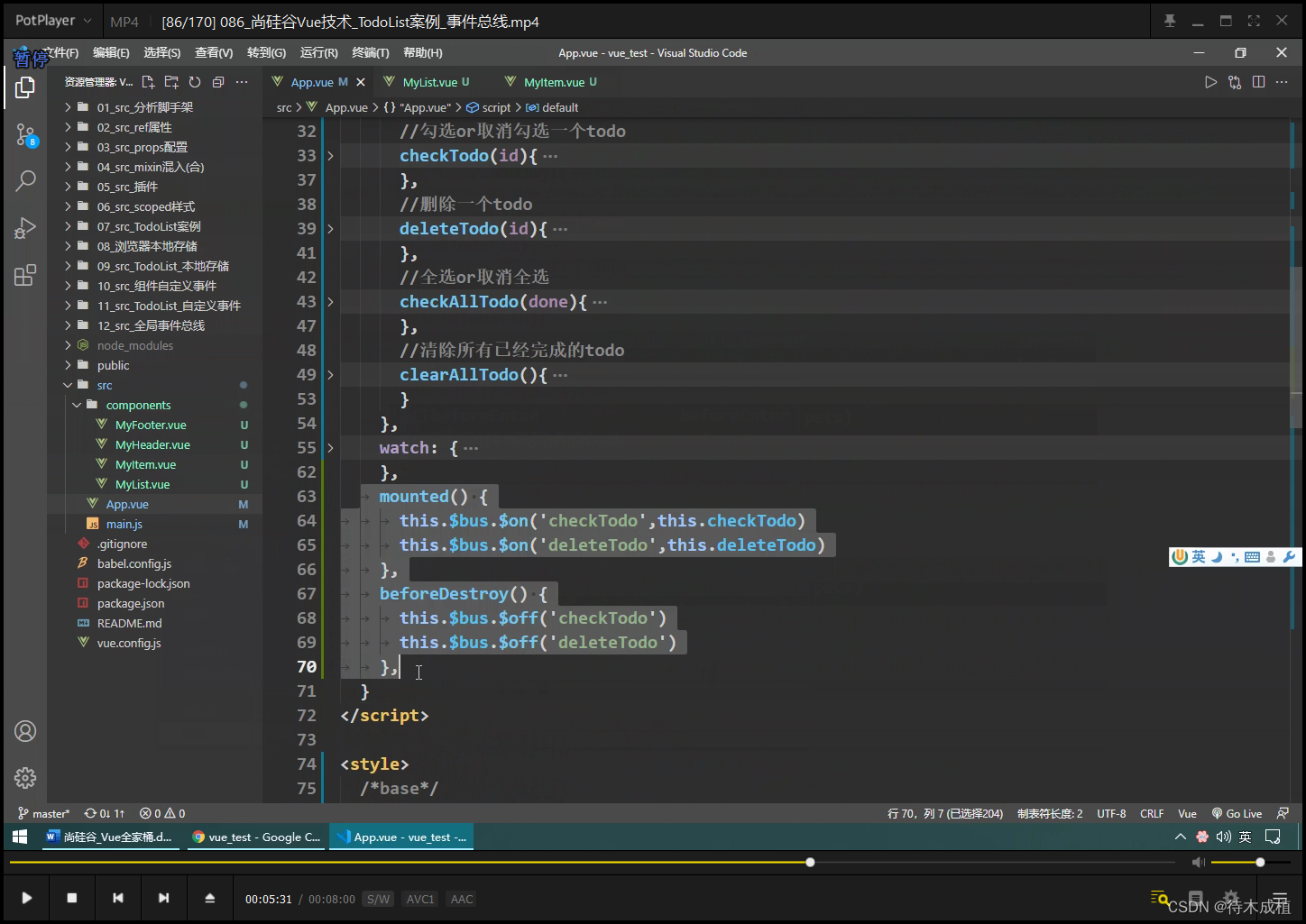Click New Folder icon in explorer header
1306x924 pixels.
pos(171,82)
